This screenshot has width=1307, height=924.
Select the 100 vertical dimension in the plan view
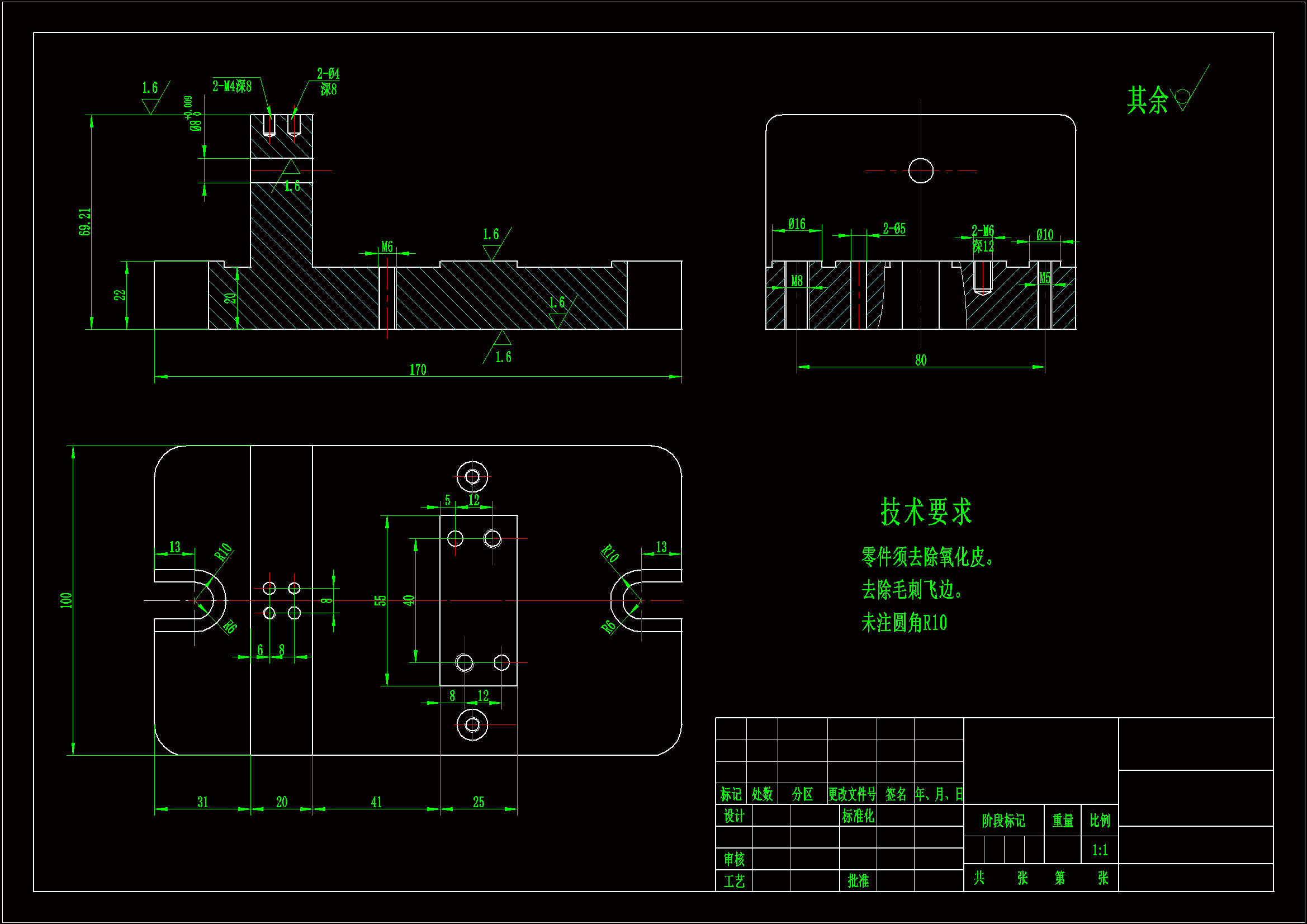[66, 600]
